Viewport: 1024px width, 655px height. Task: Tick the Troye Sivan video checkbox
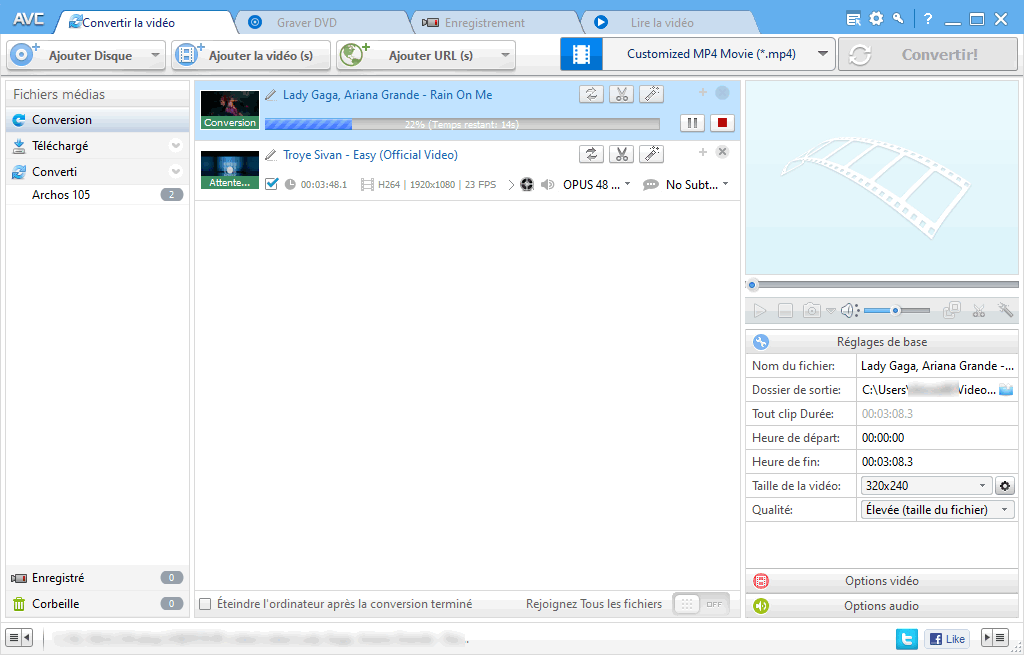click(272, 184)
